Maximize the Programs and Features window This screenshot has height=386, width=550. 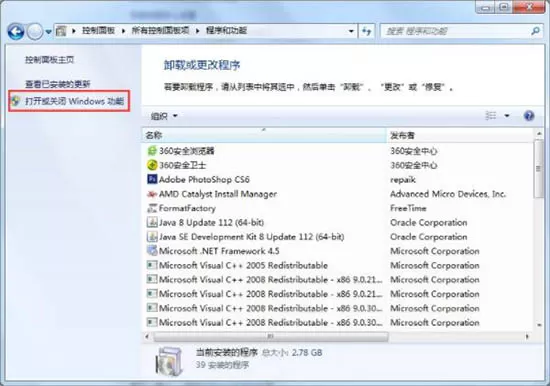[x=504, y=7]
